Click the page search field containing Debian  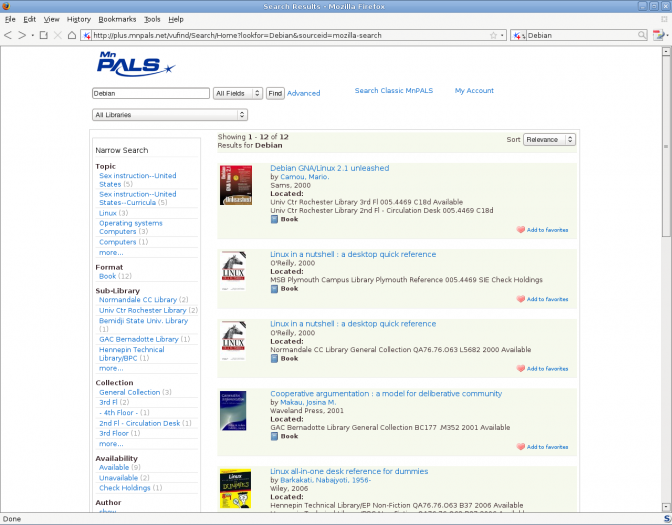[151, 93]
